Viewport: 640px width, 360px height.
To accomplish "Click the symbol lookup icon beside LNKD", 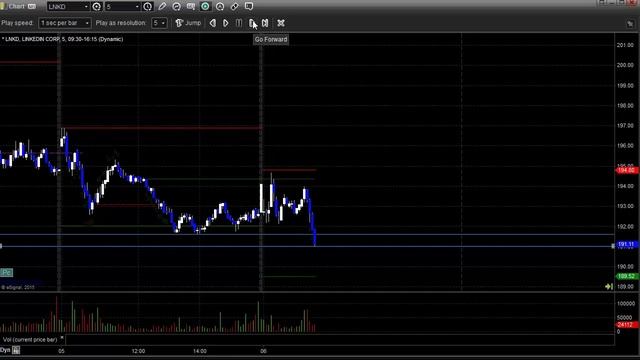I will pyautogui.click(x=97, y=7).
